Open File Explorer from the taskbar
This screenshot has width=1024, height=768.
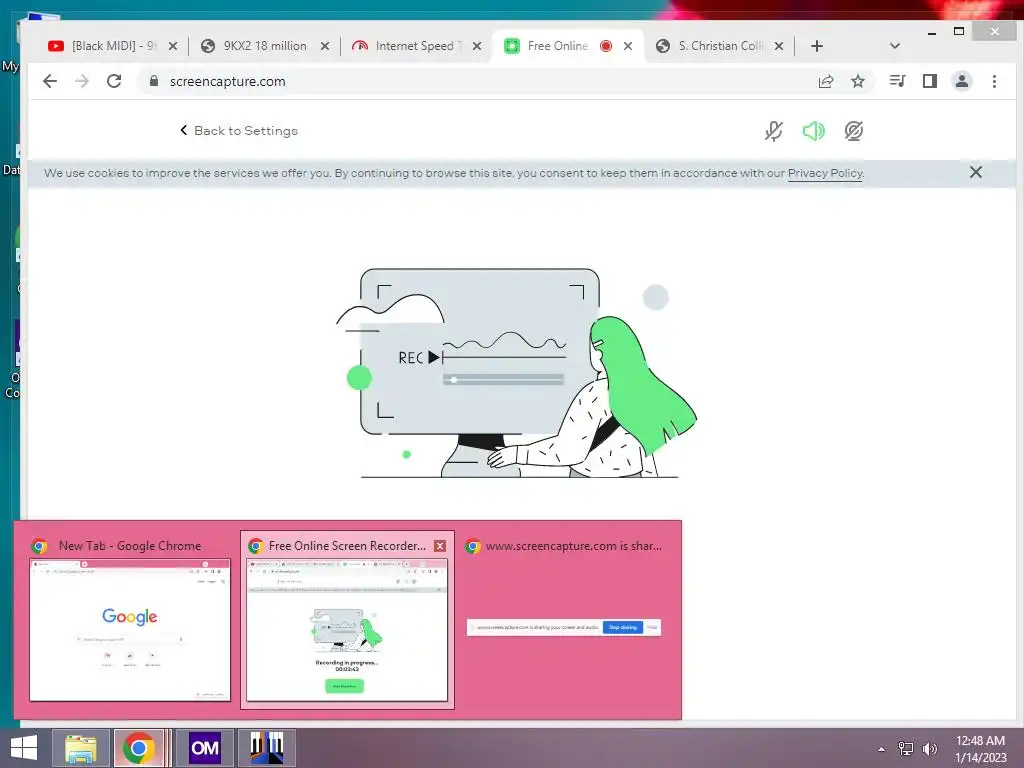click(x=80, y=748)
